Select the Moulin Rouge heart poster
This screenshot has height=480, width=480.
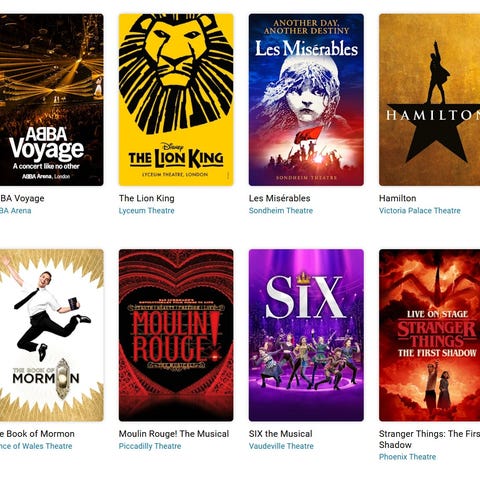(x=176, y=335)
